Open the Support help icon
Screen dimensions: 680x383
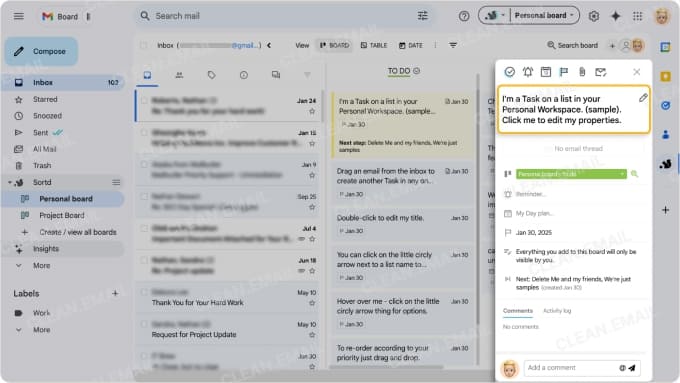(464, 16)
